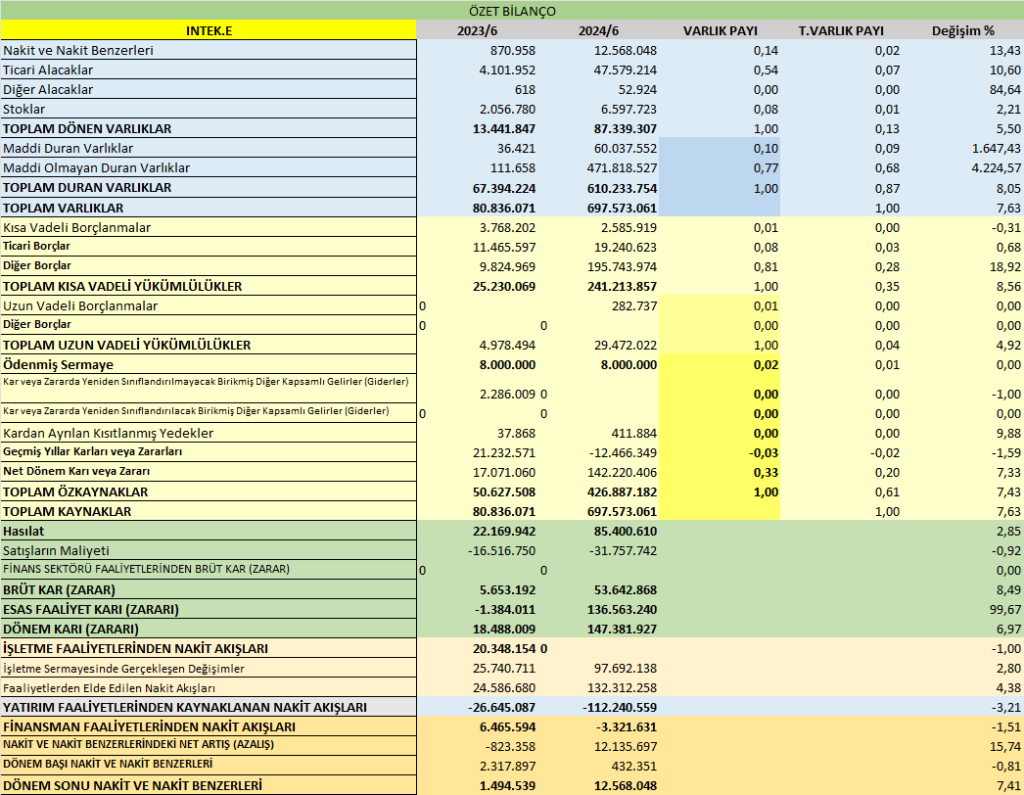Screen dimensions: 1024x795
Task: Click cell value 1.494.539
Action: click(507, 786)
